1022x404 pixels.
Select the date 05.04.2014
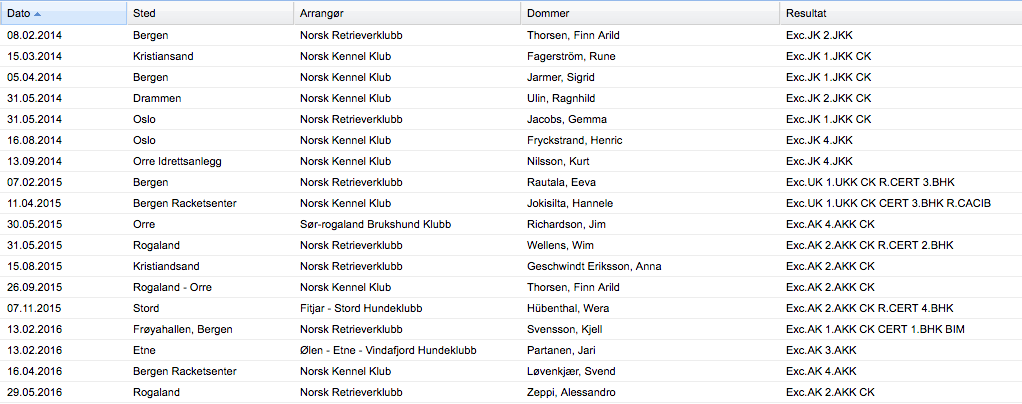[35, 78]
